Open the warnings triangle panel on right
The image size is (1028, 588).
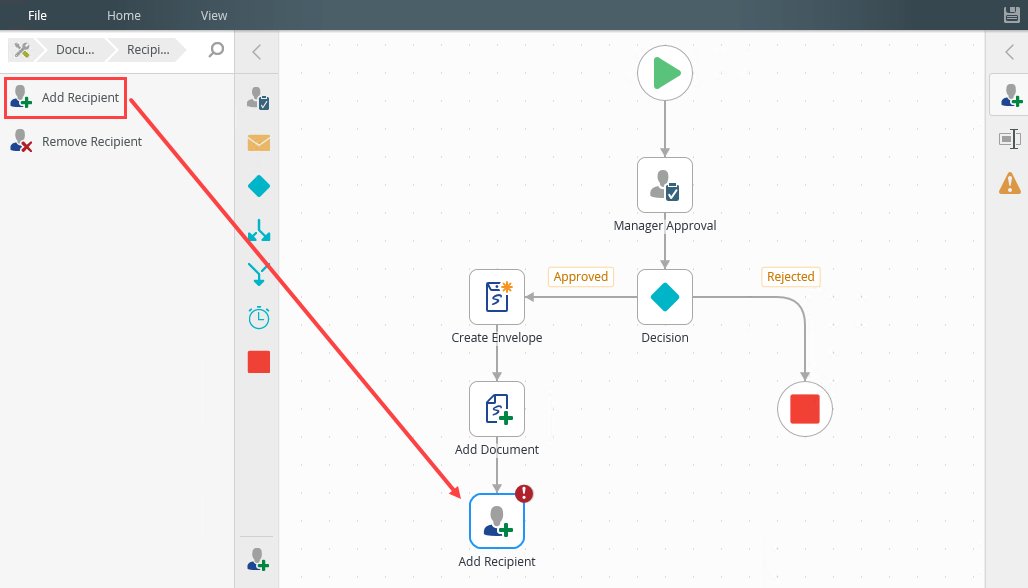click(1010, 183)
